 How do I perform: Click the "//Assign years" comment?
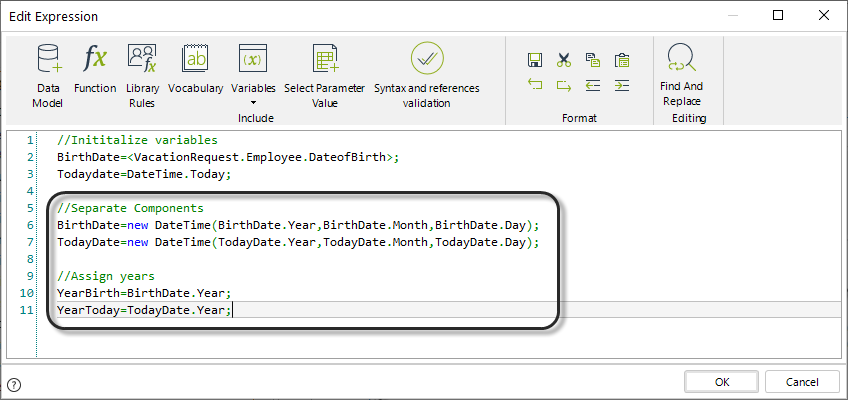tap(106, 276)
